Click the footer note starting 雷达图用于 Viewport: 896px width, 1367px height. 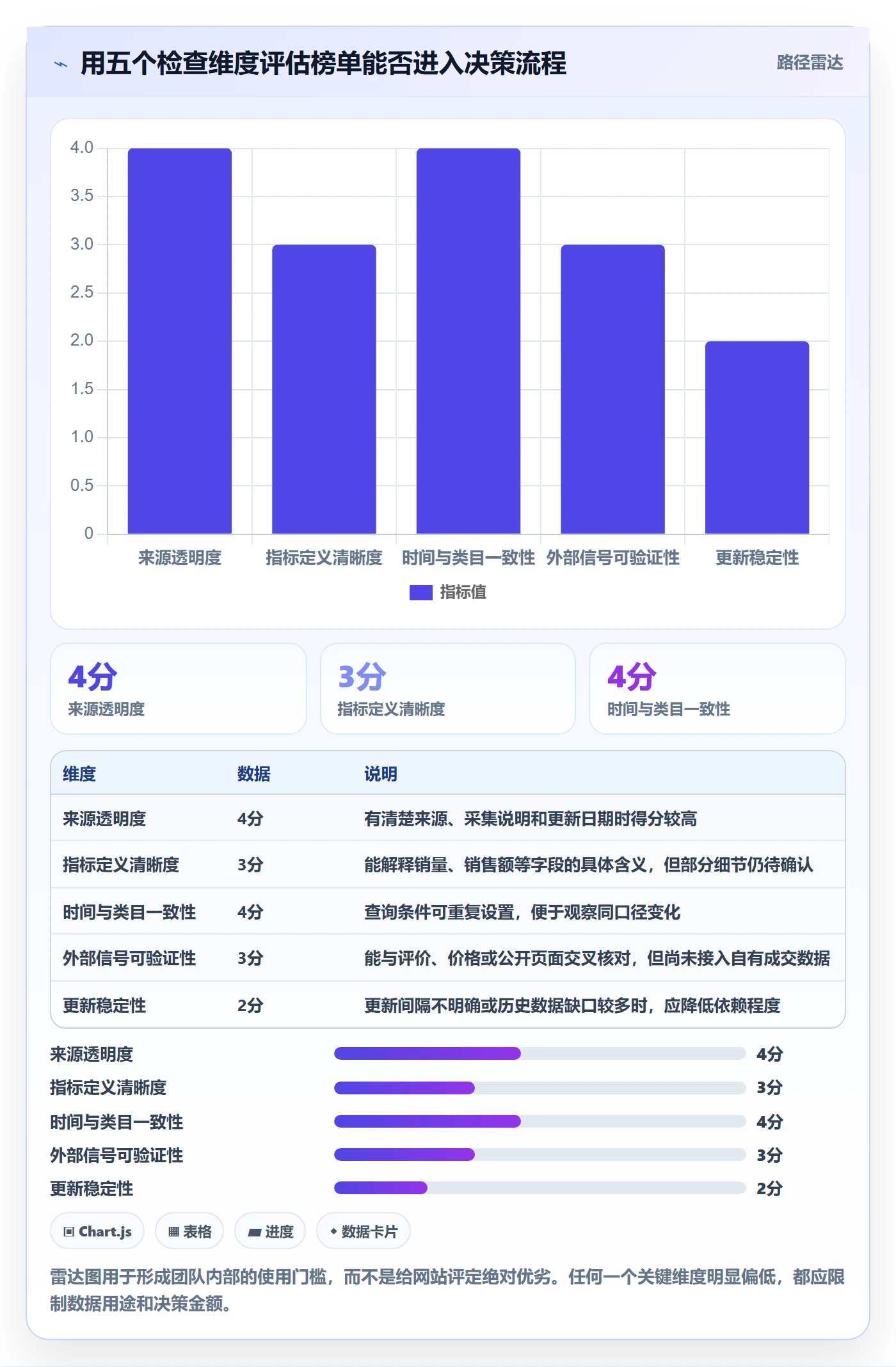pos(447,1290)
